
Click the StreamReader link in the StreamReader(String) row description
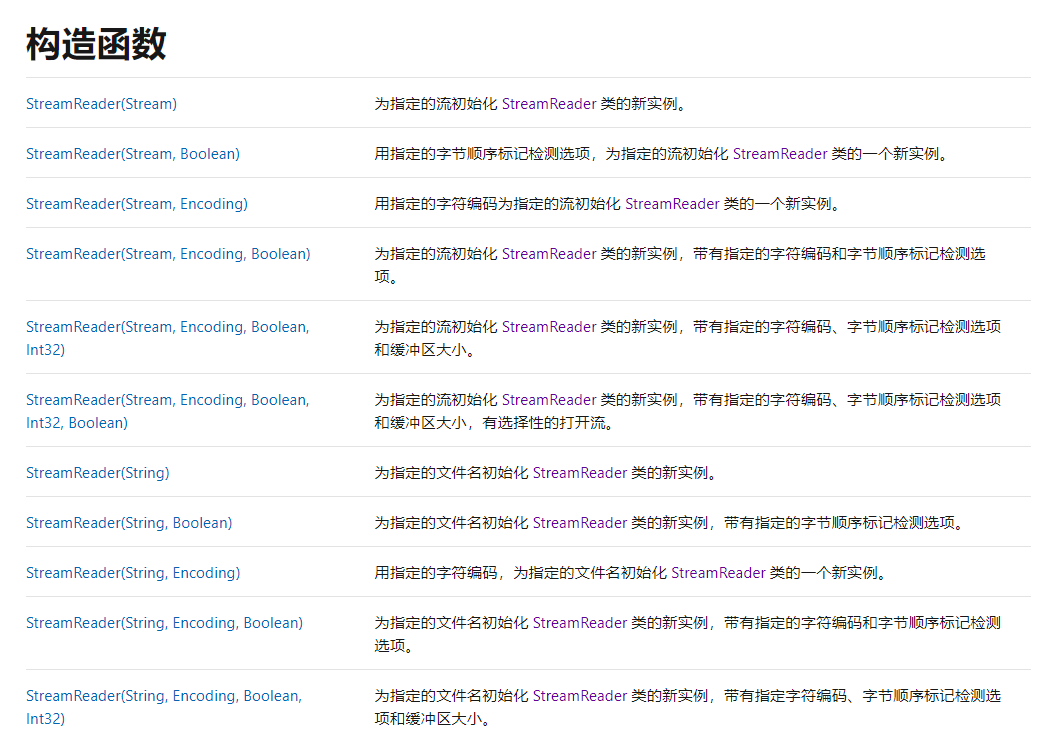click(x=580, y=472)
